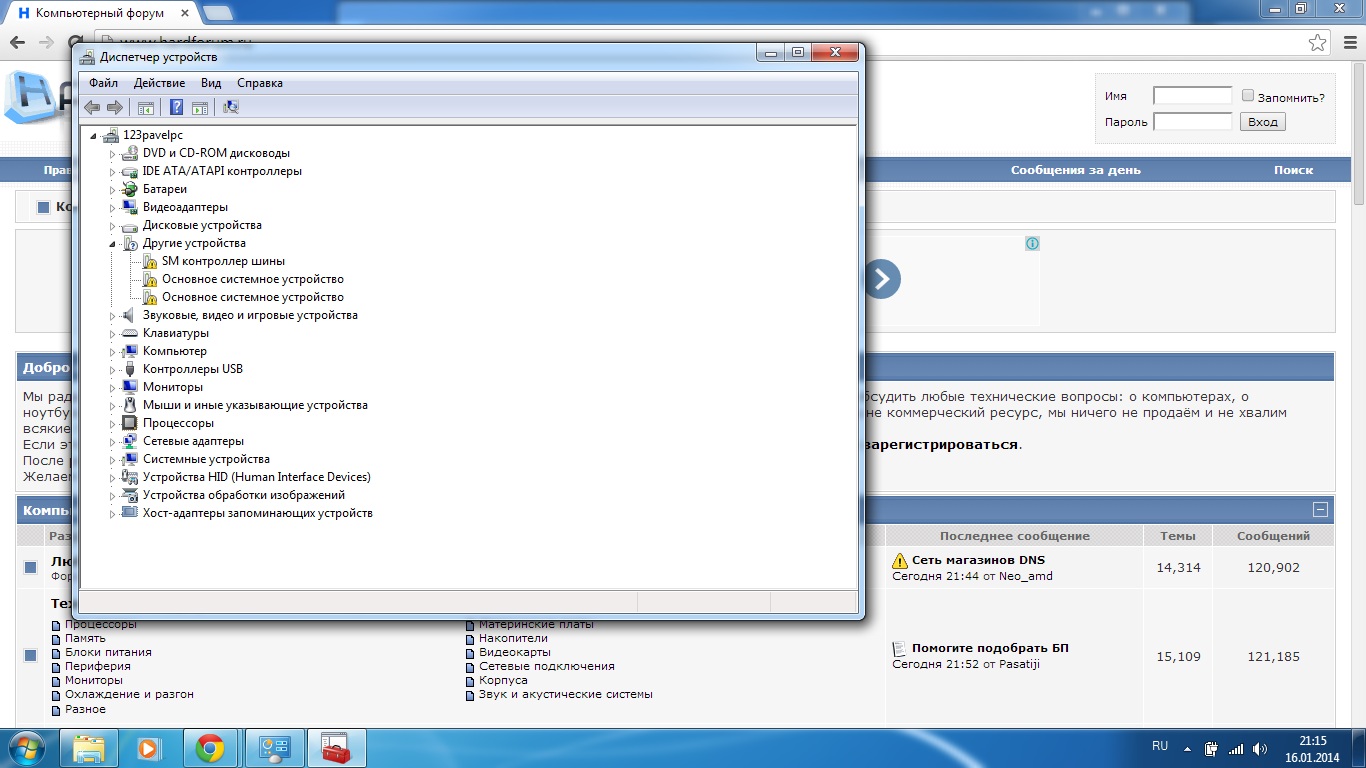Collapse the 123pavelpc root node

pos(94,135)
